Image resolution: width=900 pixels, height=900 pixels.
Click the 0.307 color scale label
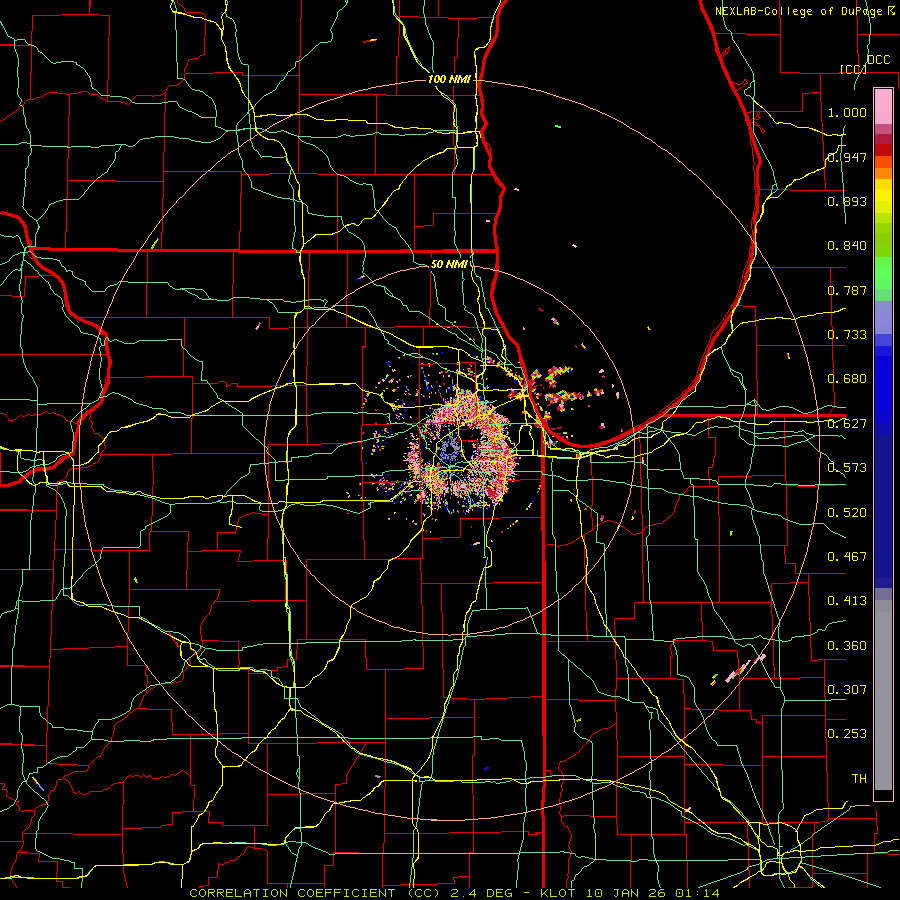point(847,690)
